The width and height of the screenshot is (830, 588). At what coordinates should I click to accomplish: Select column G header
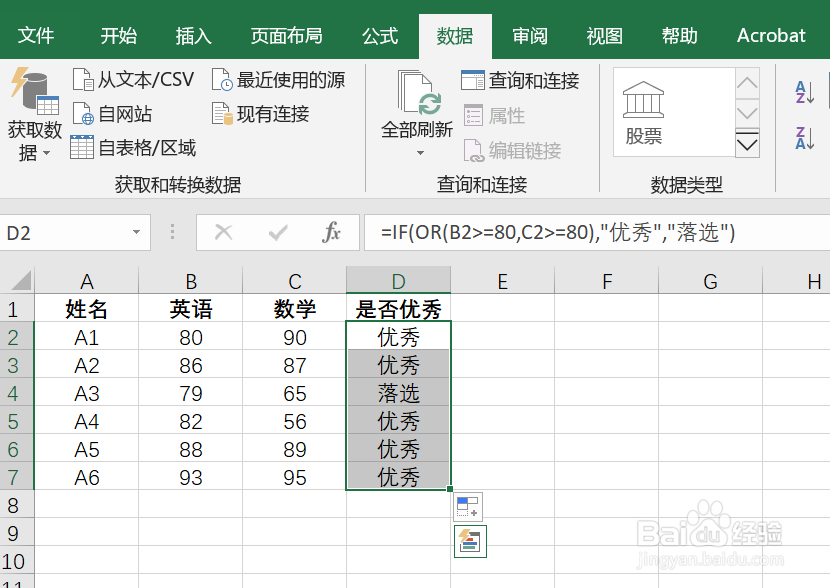click(710, 281)
